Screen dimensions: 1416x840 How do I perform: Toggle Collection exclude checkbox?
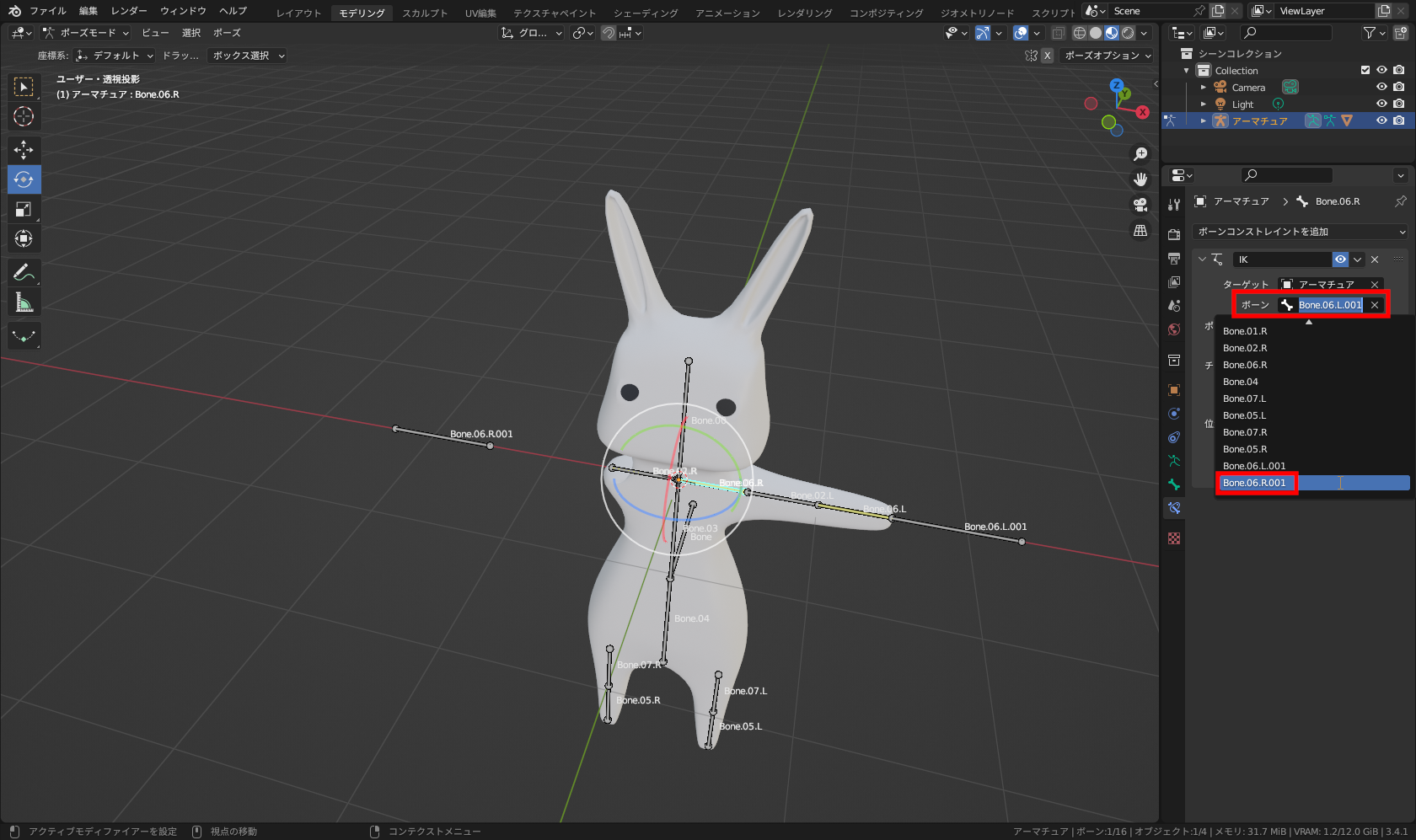click(x=1365, y=71)
